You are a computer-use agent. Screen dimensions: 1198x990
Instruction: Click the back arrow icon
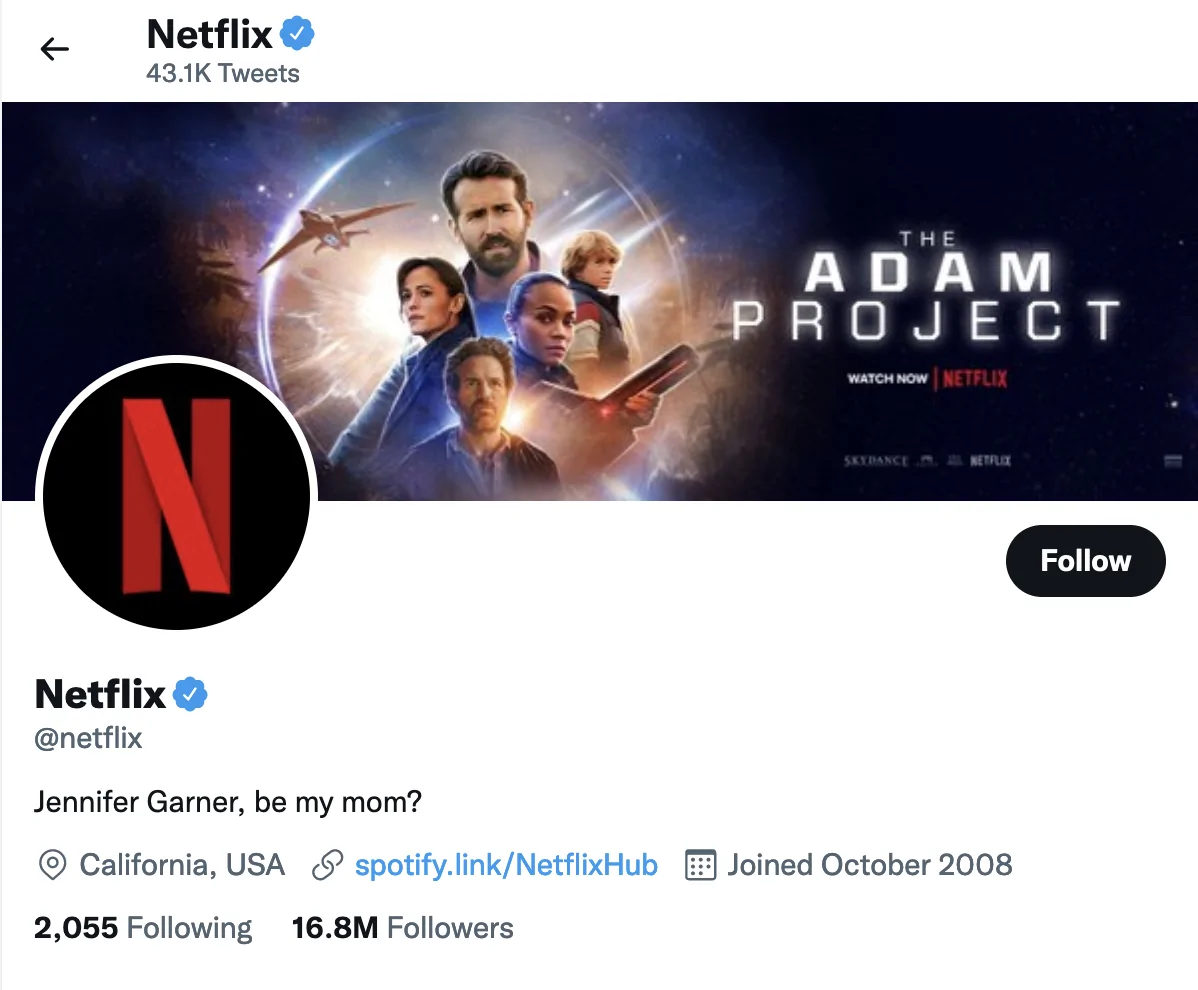[x=54, y=48]
